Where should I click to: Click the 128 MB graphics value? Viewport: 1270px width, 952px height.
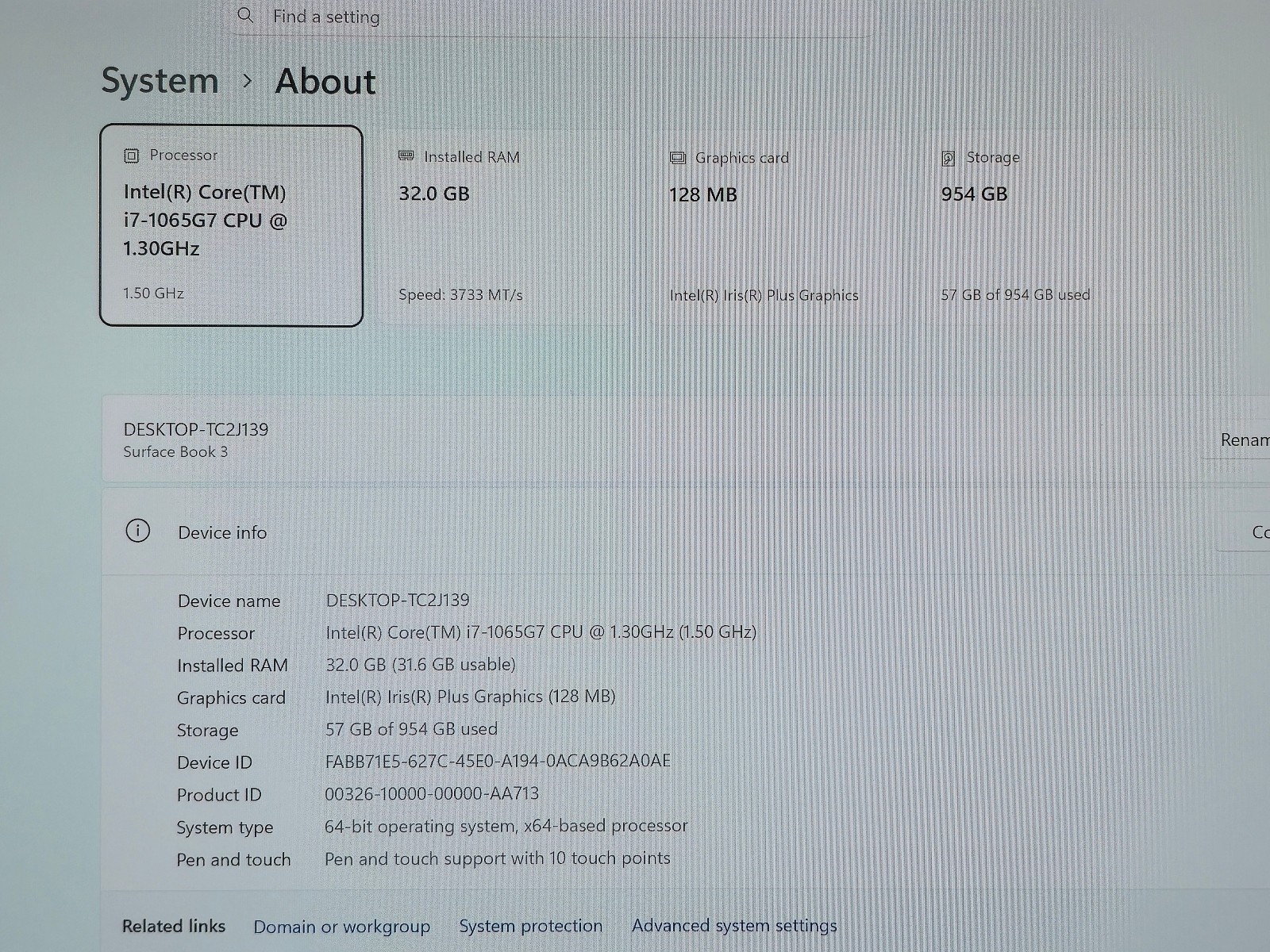pos(702,194)
